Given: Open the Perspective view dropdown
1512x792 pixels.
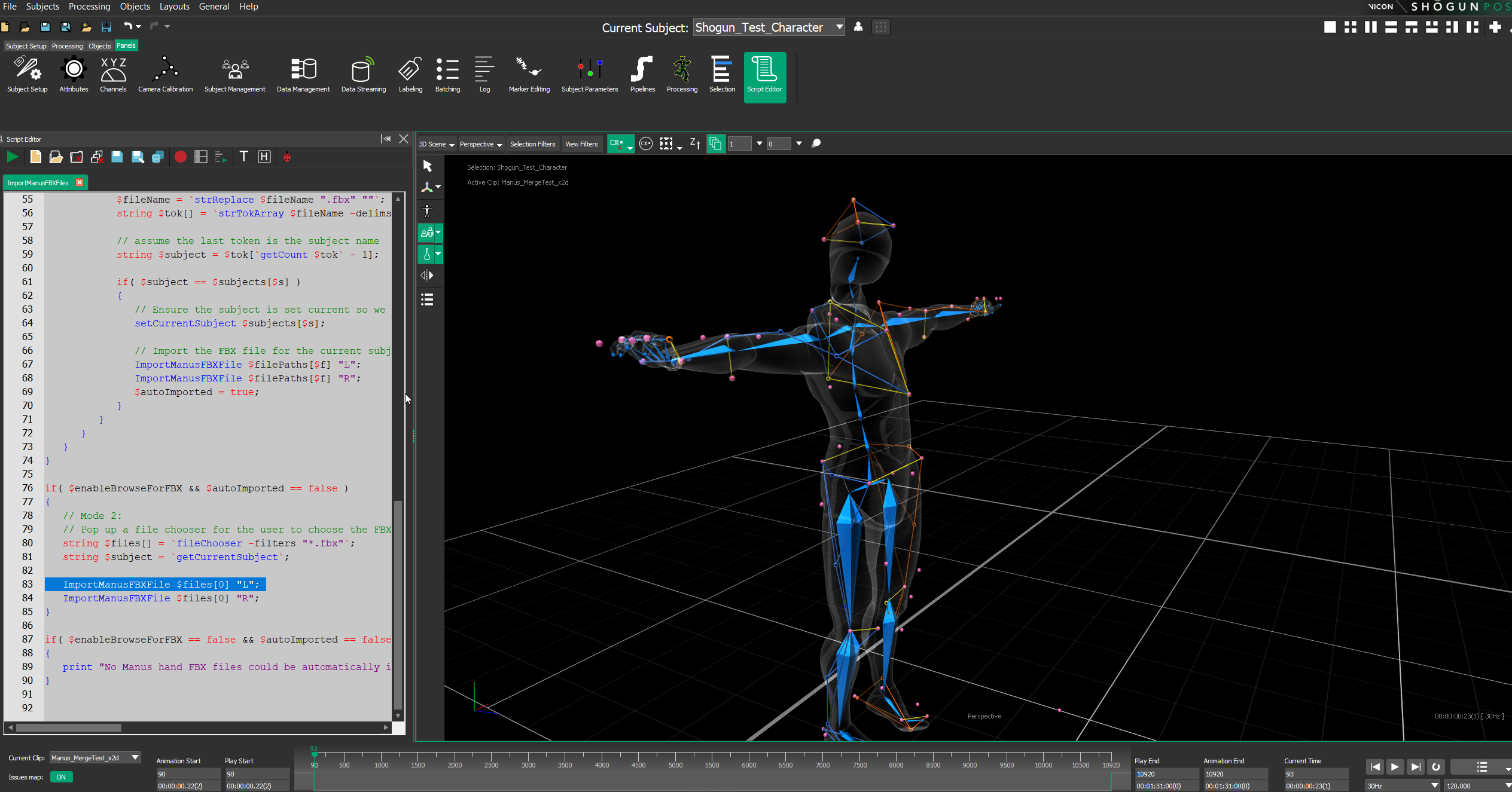Looking at the screenshot, I should pyautogui.click(x=481, y=144).
